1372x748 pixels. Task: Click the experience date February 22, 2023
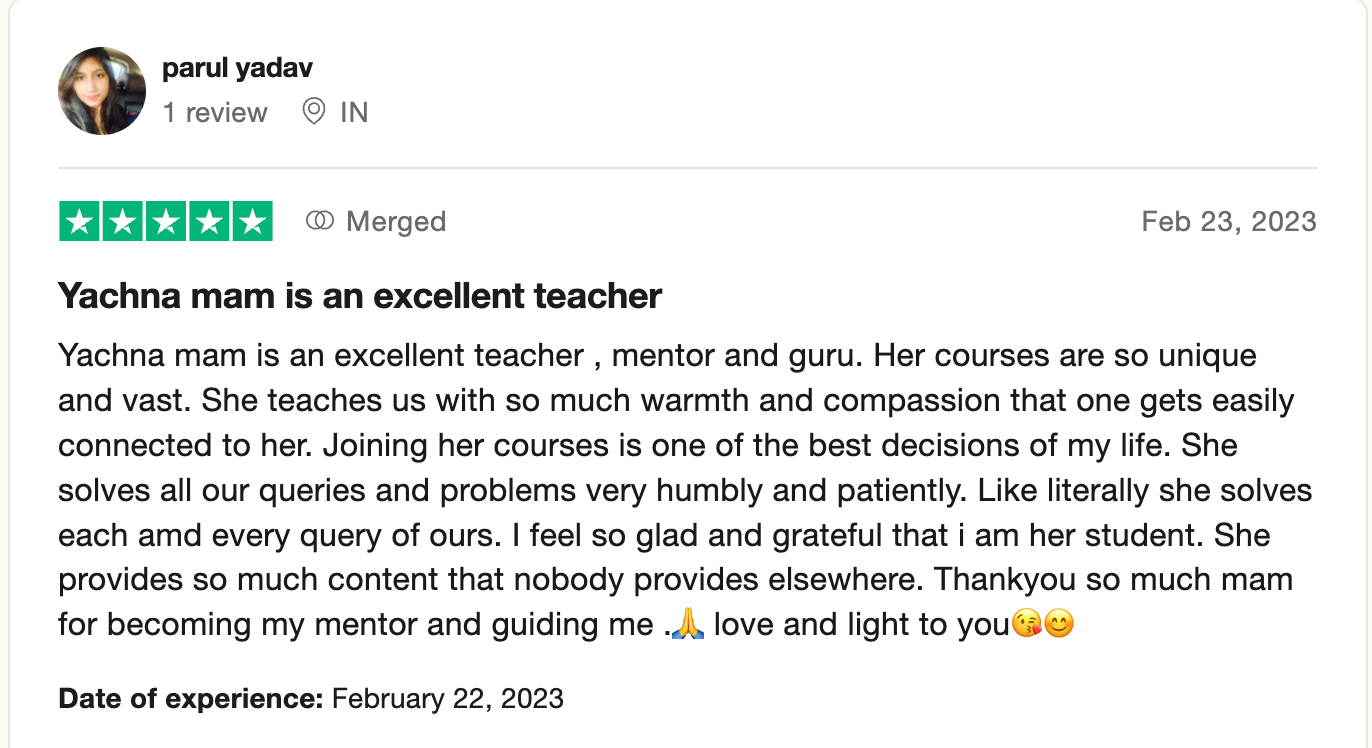pos(448,697)
